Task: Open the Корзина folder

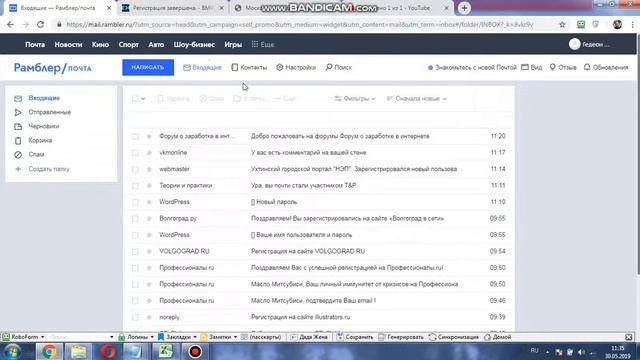Action: [x=40, y=140]
